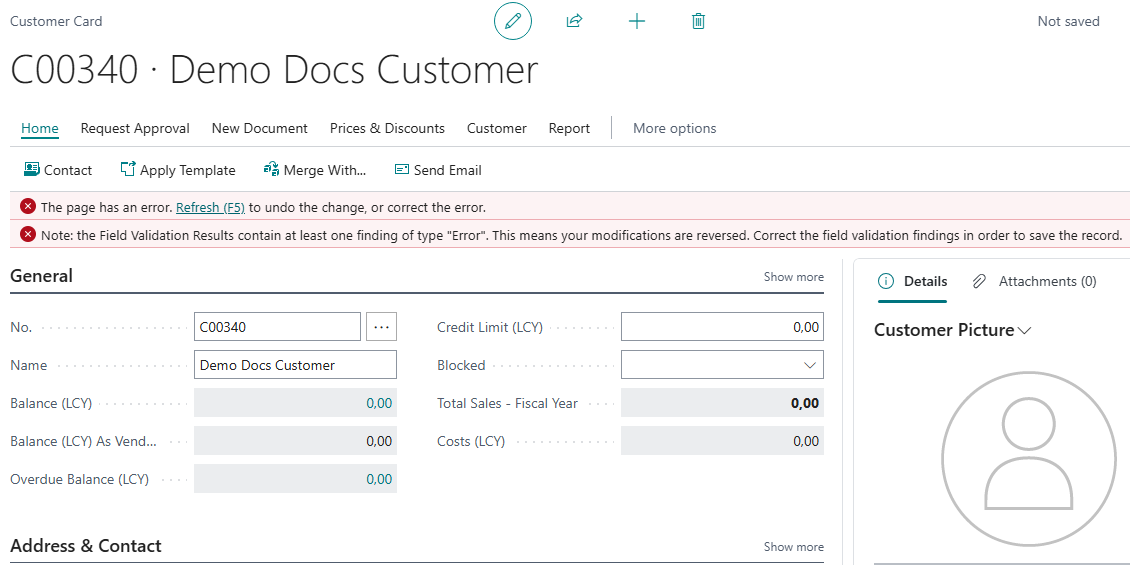Click Apply Template action
Image resolution: width=1130 pixels, height=565 pixels.
pyautogui.click(x=178, y=170)
